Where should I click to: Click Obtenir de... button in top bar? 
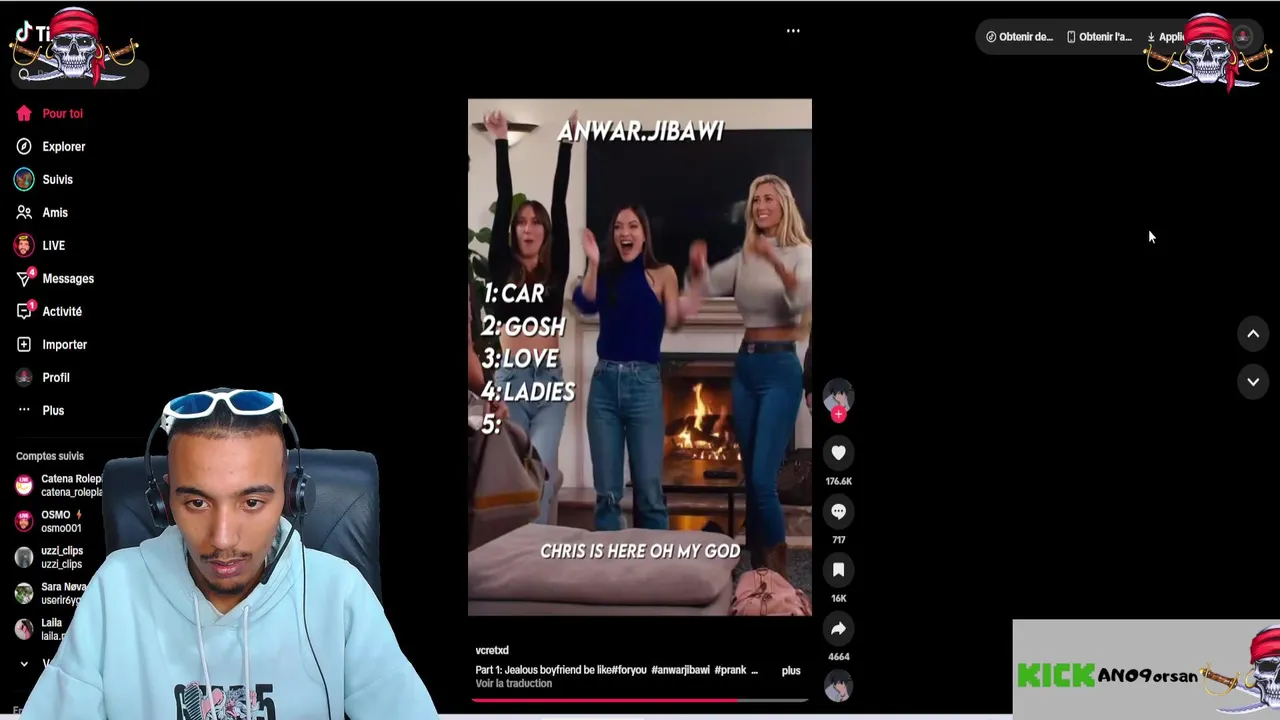click(x=1019, y=37)
